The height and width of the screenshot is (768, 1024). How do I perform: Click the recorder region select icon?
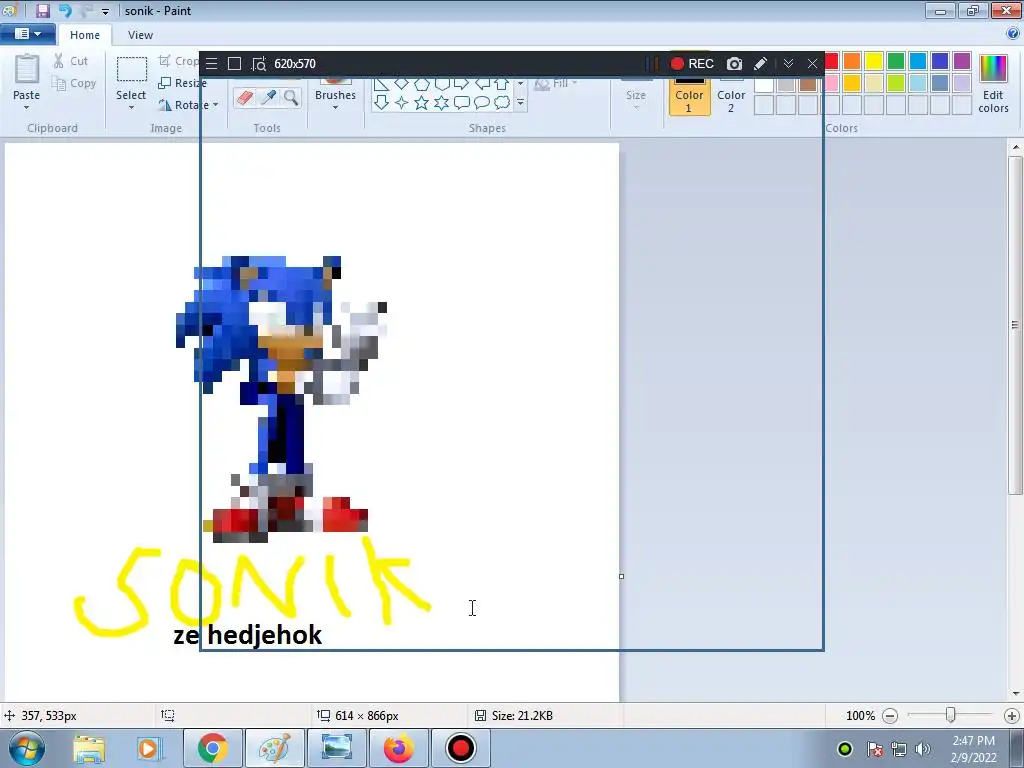[x=259, y=63]
